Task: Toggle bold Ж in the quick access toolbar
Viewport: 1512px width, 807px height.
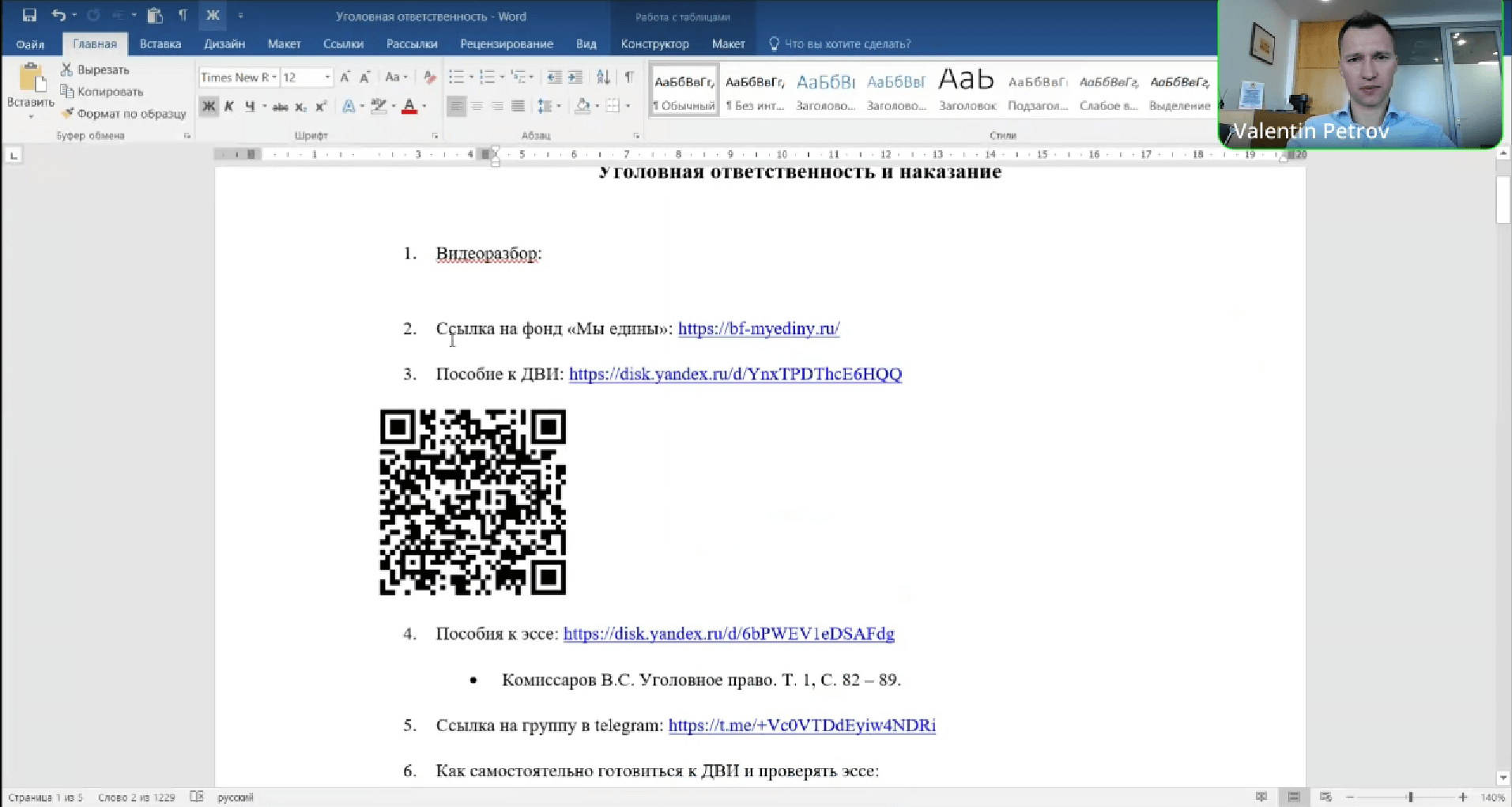Action: click(213, 15)
